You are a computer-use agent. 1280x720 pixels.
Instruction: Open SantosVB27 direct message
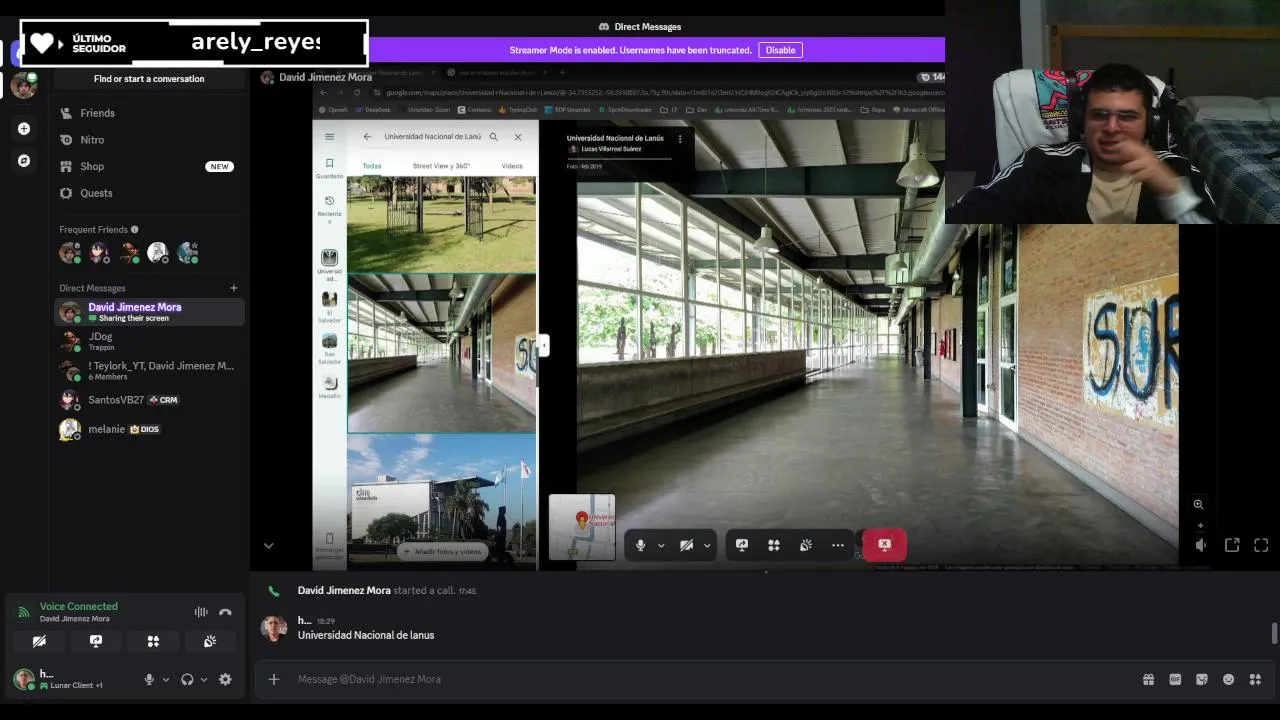[x=149, y=400]
